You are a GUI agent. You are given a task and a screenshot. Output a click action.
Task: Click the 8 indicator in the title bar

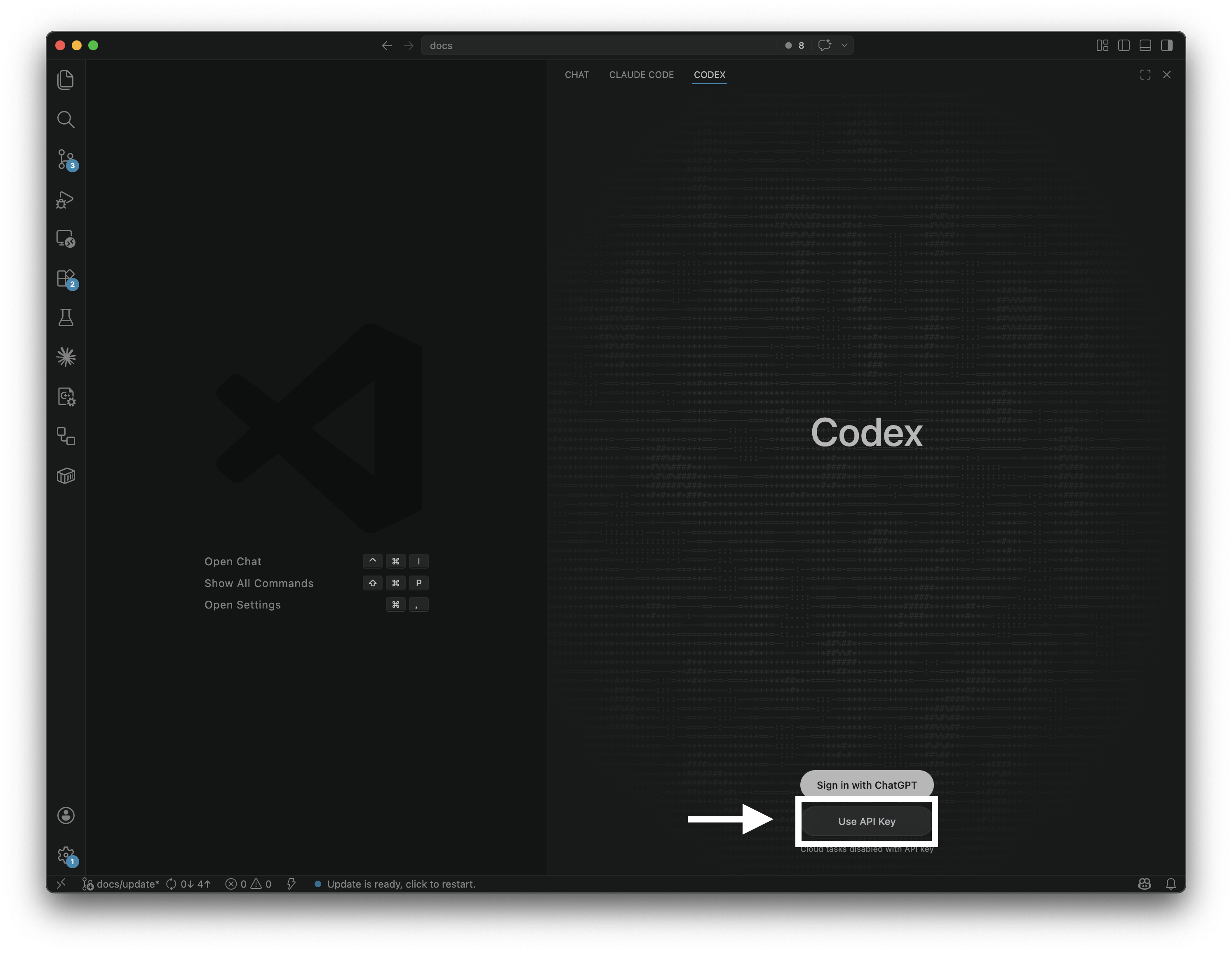(794, 45)
